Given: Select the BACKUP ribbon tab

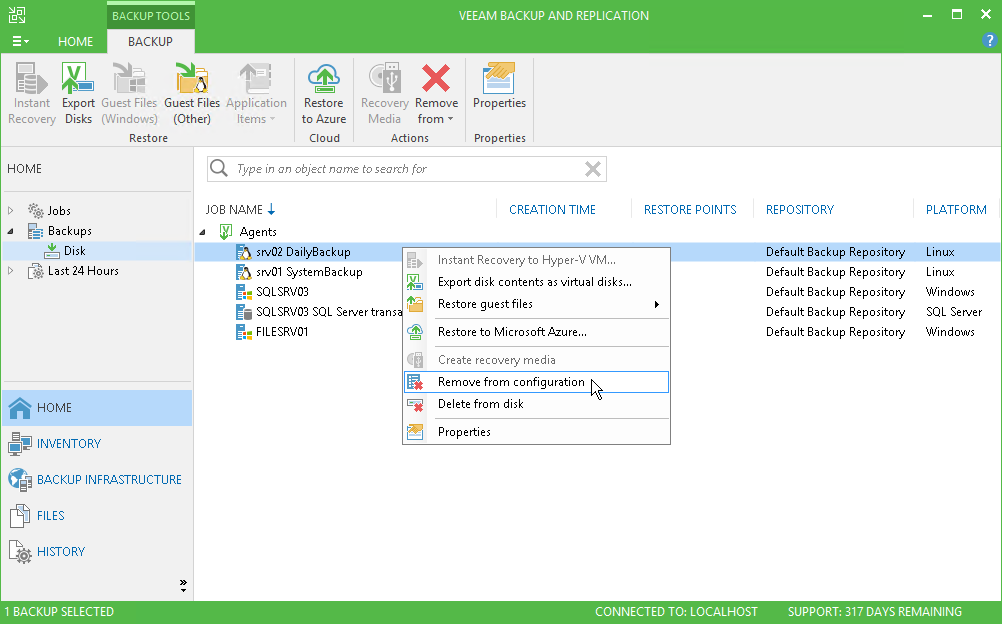Looking at the screenshot, I should [150, 42].
